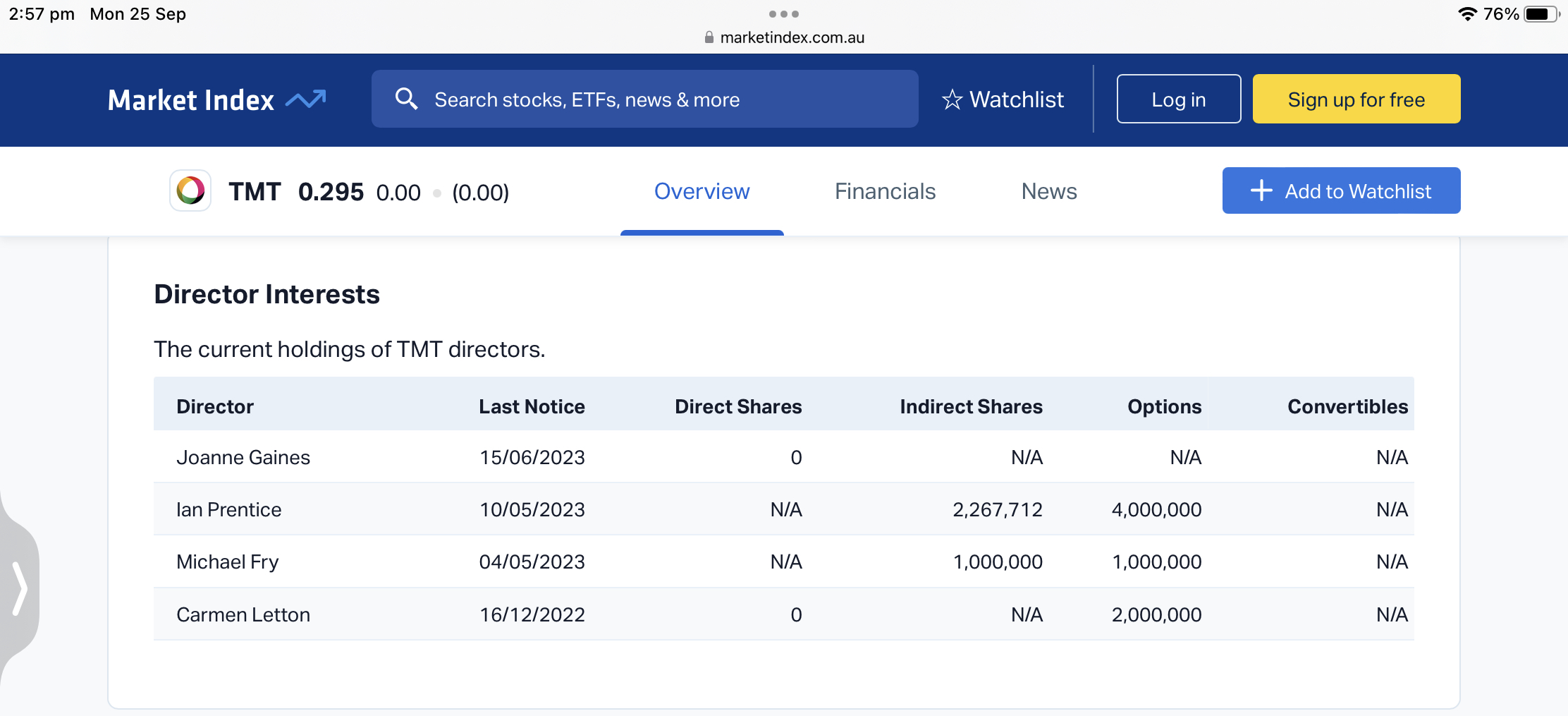Click the Log in button

click(x=1179, y=99)
